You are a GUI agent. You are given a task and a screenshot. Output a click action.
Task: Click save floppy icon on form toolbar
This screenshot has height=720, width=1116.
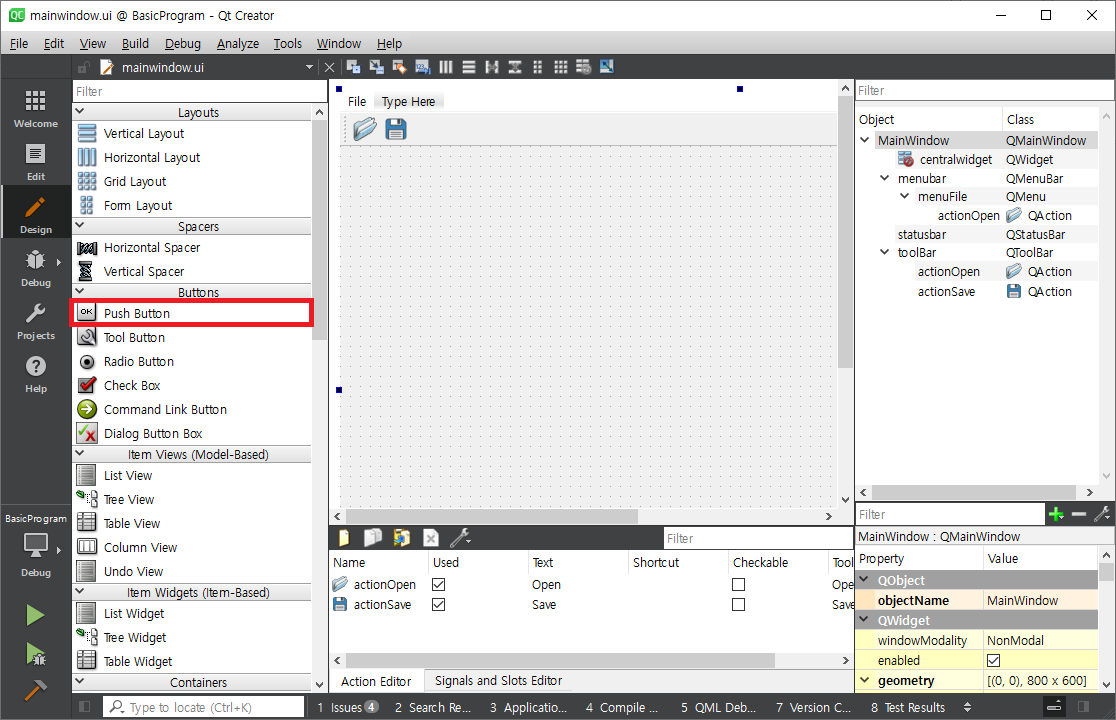pyautogui.click(x=396, y=129)
